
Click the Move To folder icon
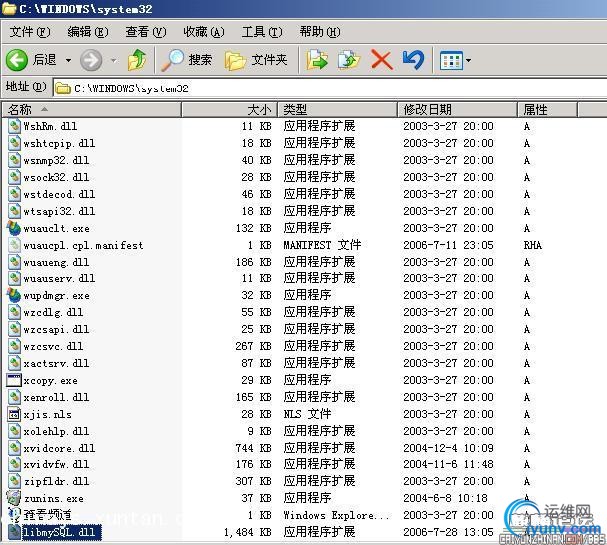coord(317,60)
